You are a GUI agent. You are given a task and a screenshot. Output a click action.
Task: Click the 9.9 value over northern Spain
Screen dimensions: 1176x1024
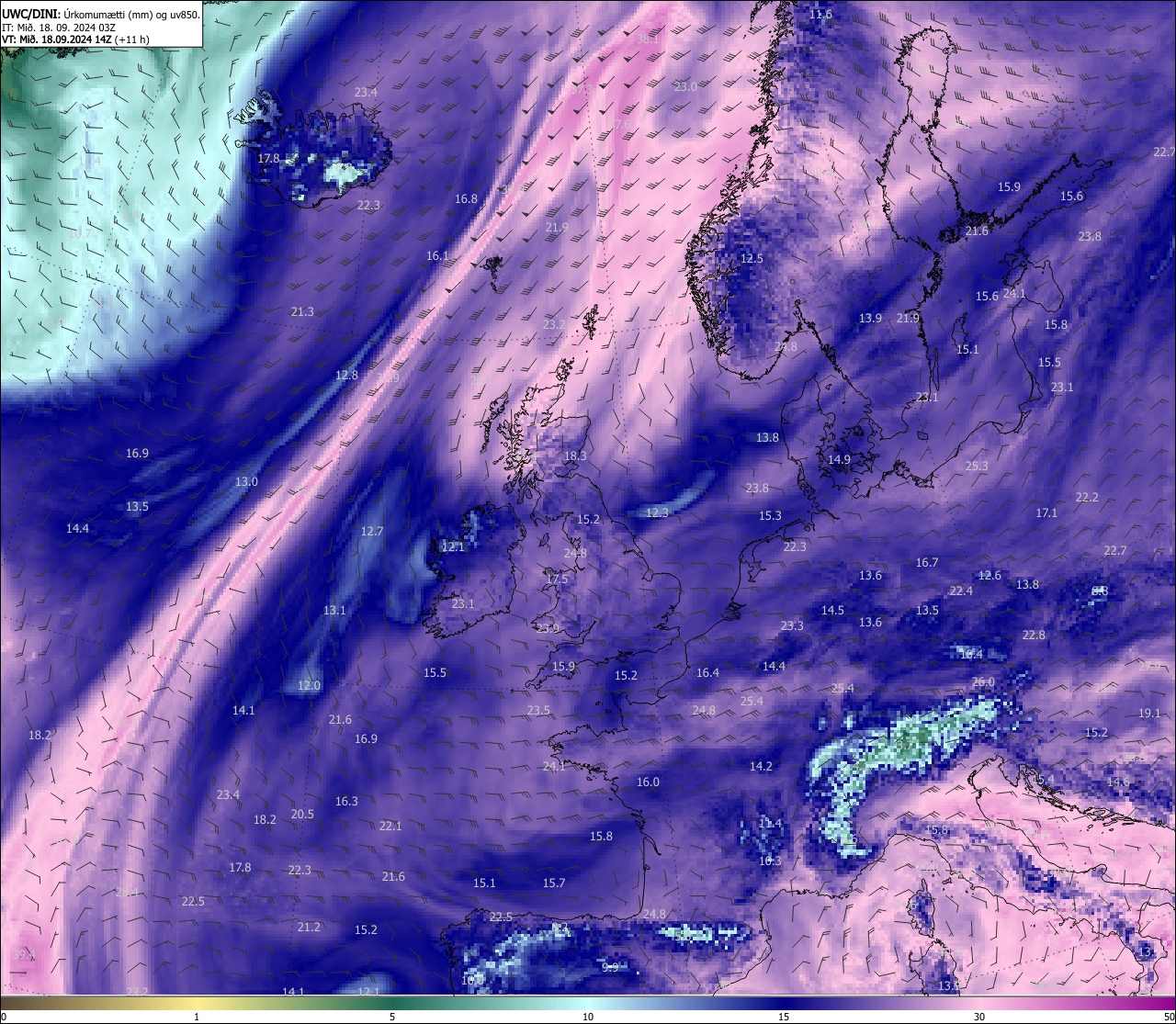tap(610, 967)
